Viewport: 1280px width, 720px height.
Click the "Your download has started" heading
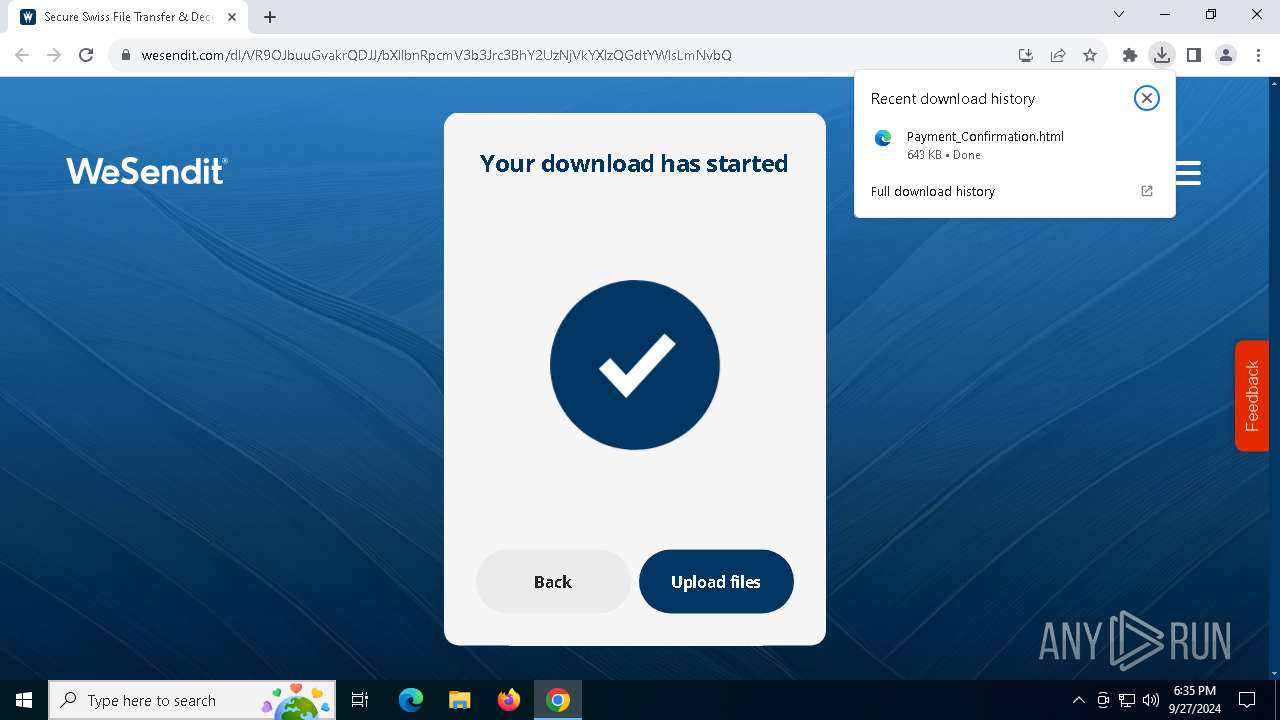[x=634, y=164]
